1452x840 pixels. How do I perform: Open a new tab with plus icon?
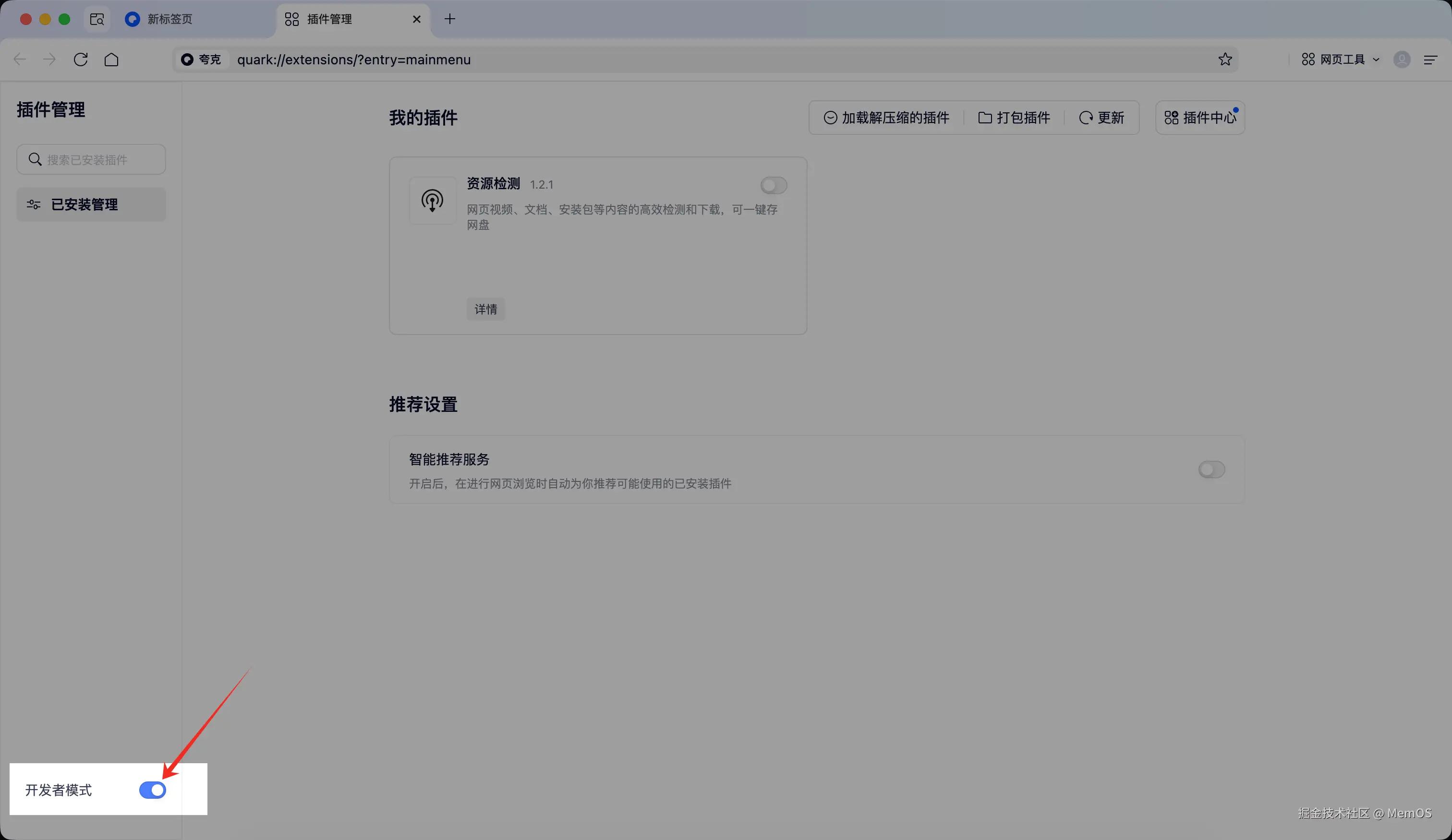point(450,19)
